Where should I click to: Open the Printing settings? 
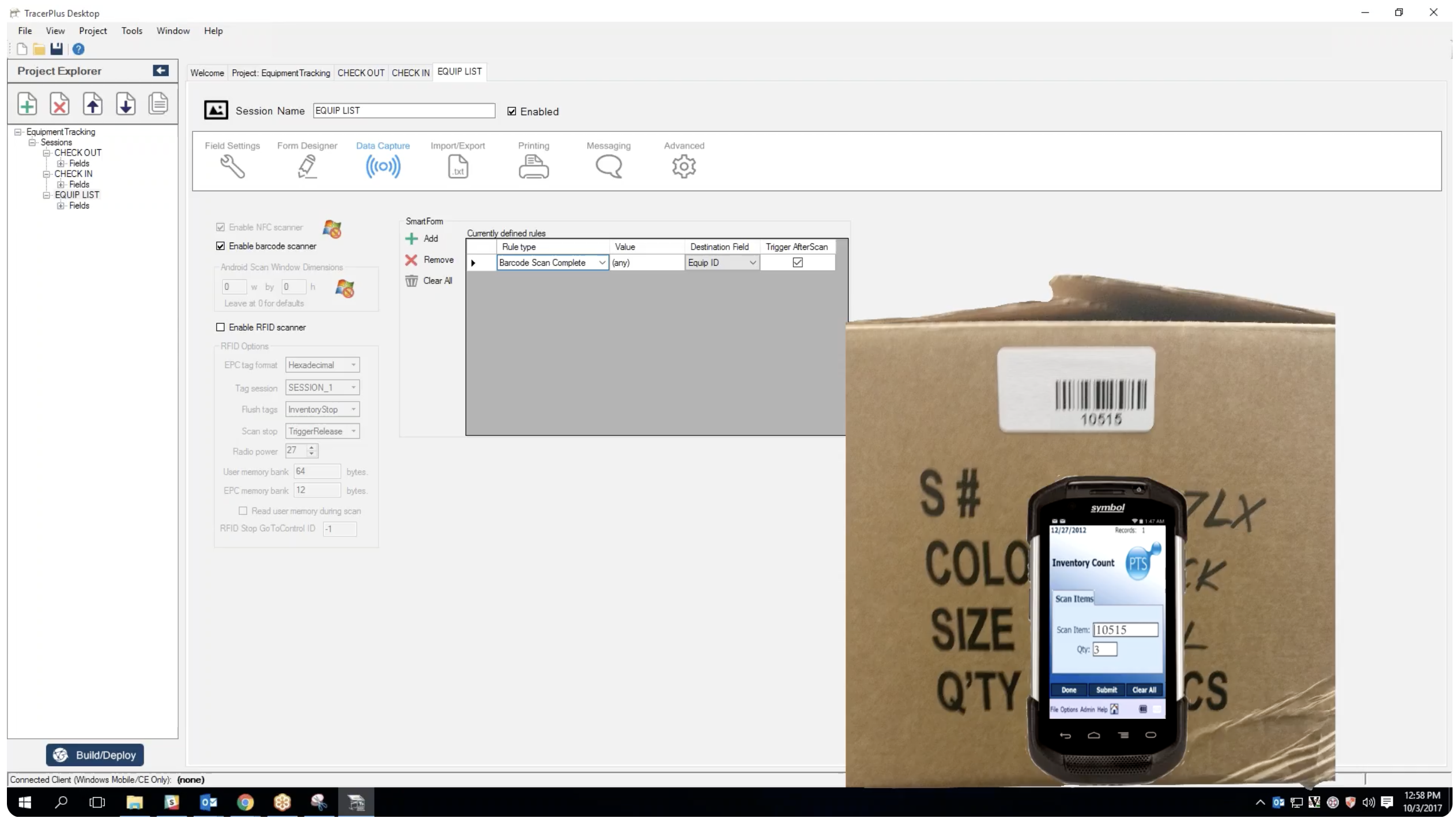pos(533,166)
